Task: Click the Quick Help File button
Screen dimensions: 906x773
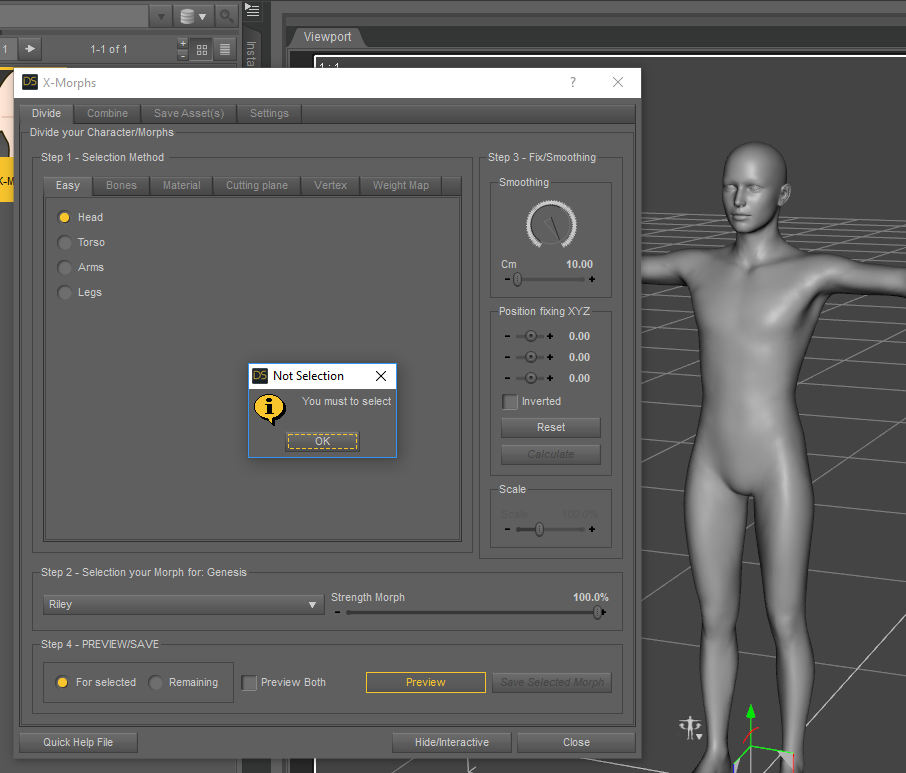Action: pyautogui.click(x=78, y=742)
